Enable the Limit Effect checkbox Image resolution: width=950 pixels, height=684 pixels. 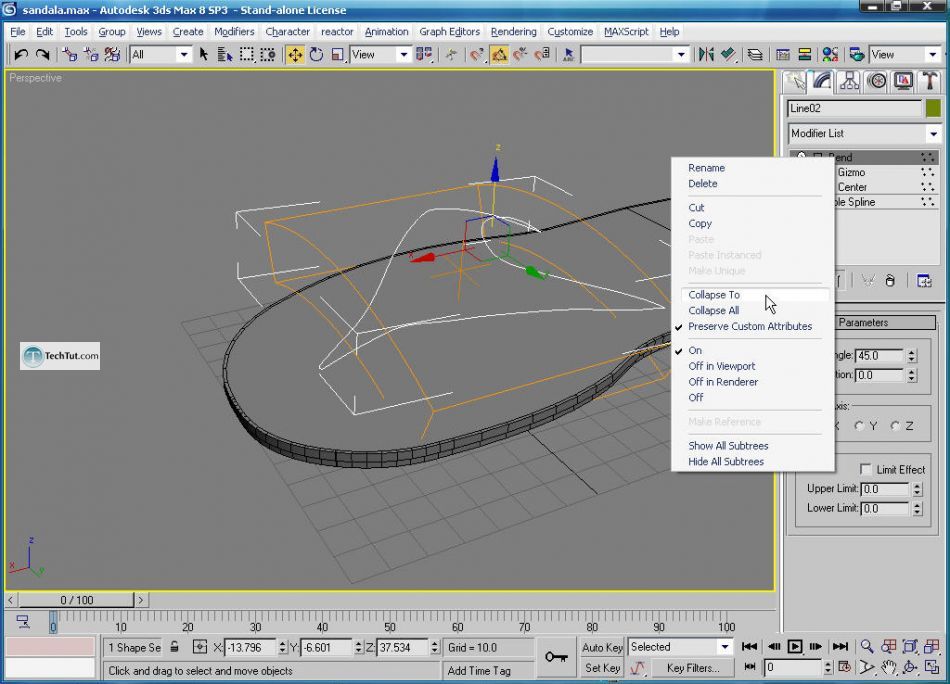(x=865, y=470)
